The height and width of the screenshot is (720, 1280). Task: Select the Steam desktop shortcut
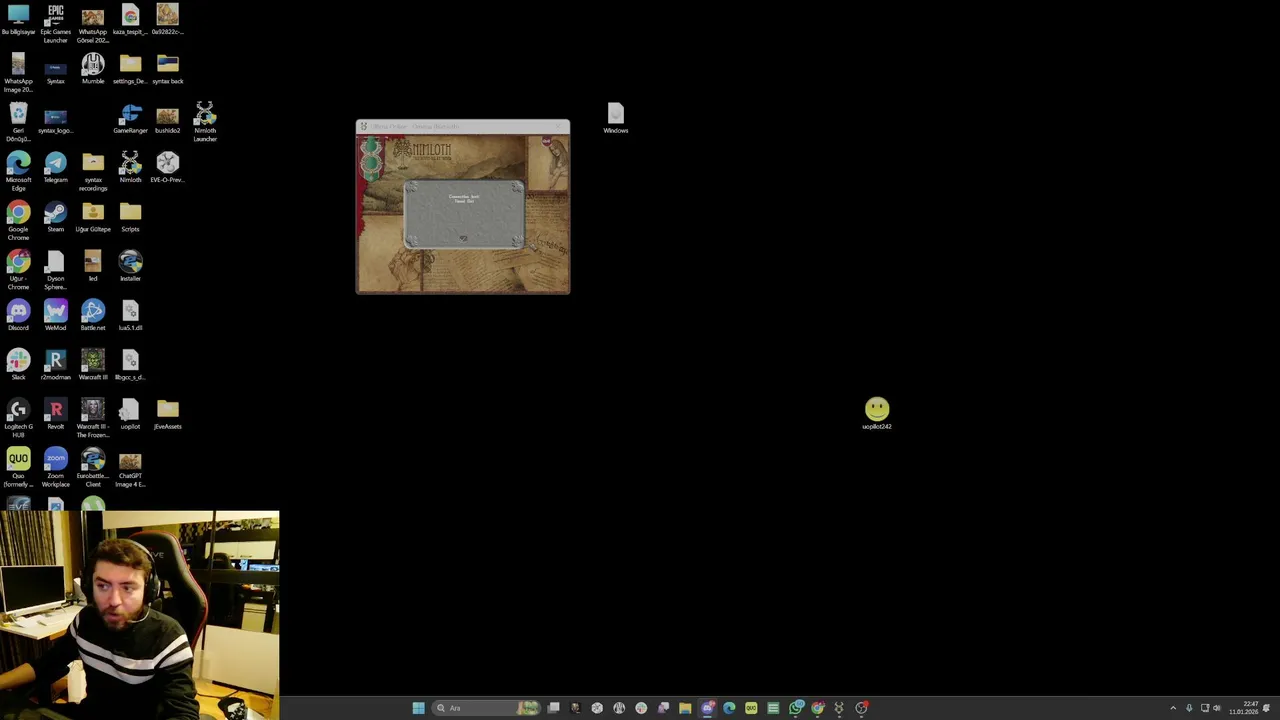click(55, 217)
